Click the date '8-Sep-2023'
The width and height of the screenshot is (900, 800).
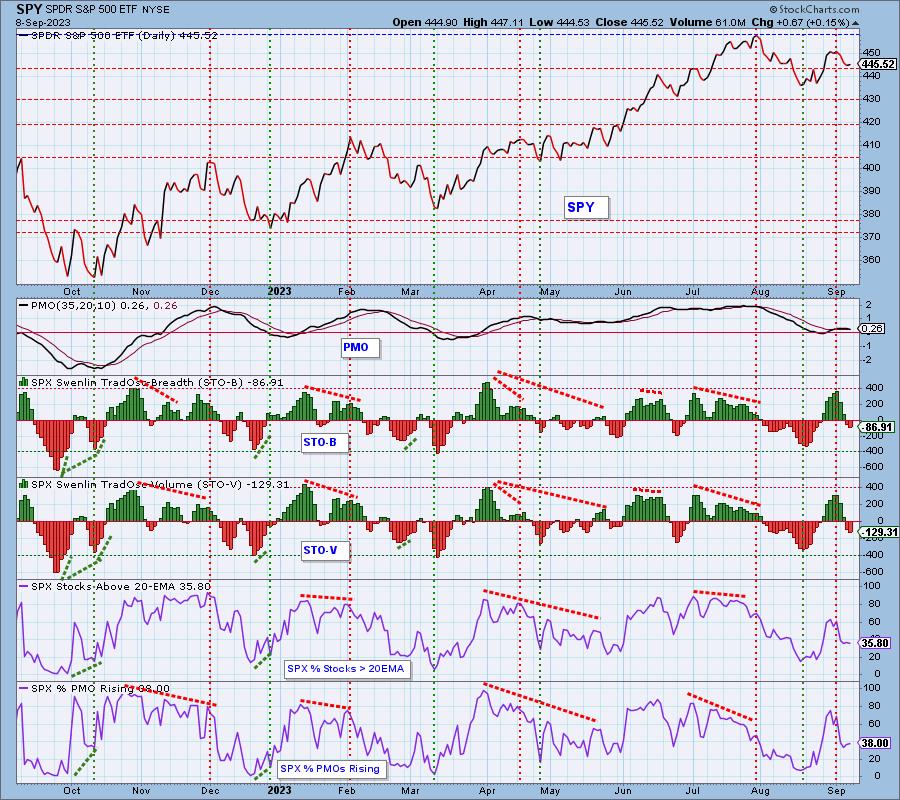click(44, 23)
